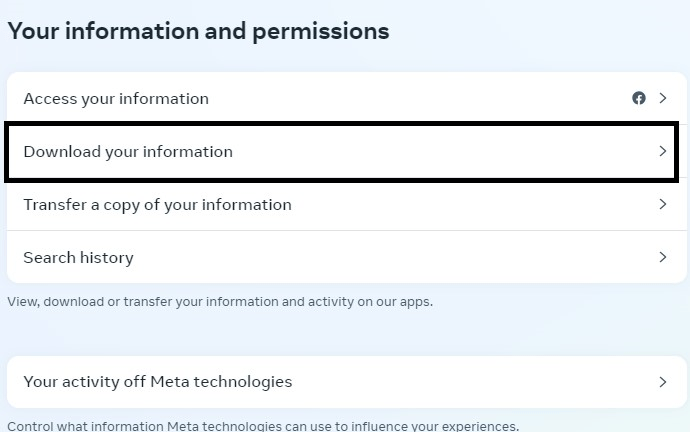Click the Your information and permissions heading
690x432 pixels.
(x=198, y=31)
